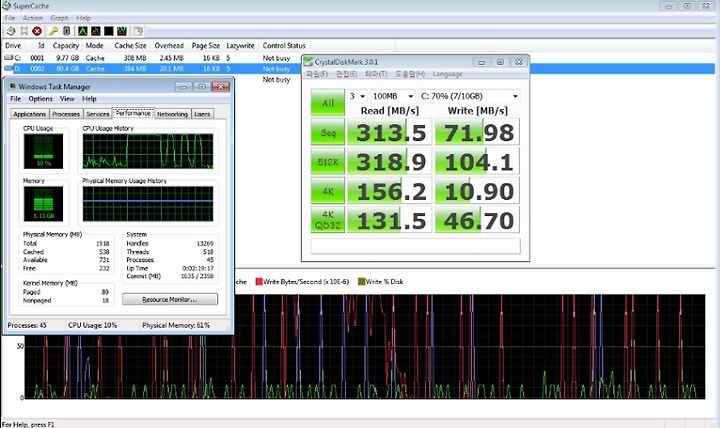Image resolution: width=720 pixels, height=428 pixels.
Task: Open Task Manager File menu
Action: (x=15, y=99)
